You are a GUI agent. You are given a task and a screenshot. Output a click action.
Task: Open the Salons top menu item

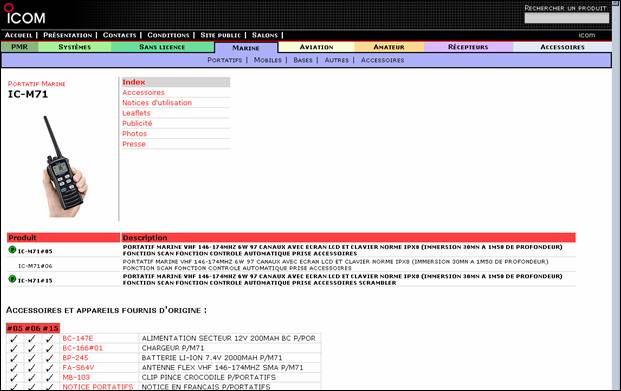[265, 35]
